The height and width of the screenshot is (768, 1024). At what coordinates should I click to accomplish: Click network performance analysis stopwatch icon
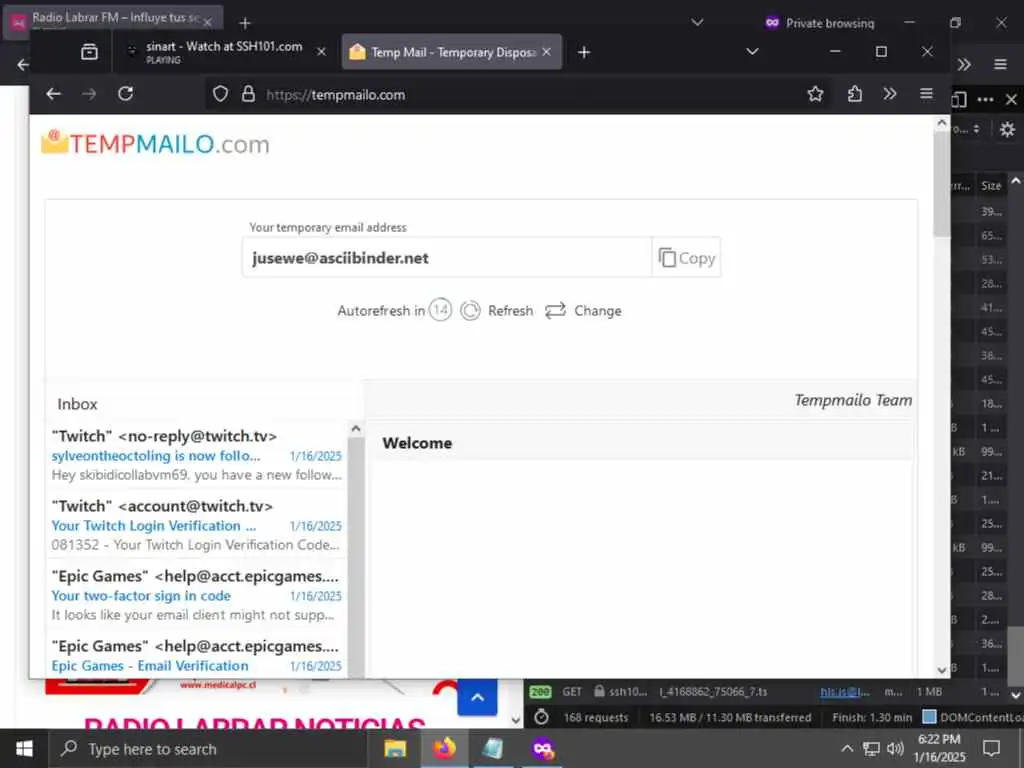pyautogui.click(x=541, y=717)
